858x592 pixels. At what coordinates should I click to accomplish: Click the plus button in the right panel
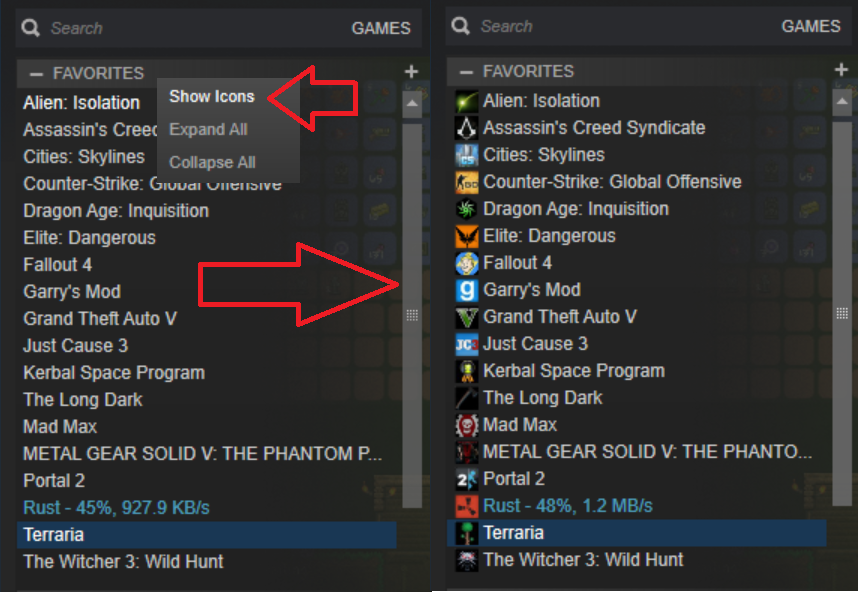[x=841, y=71]
